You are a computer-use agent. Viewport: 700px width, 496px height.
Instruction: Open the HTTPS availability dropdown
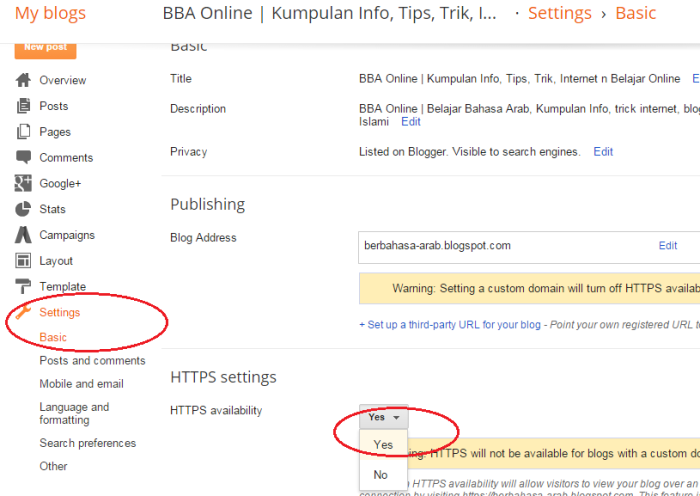pos(383,417)
